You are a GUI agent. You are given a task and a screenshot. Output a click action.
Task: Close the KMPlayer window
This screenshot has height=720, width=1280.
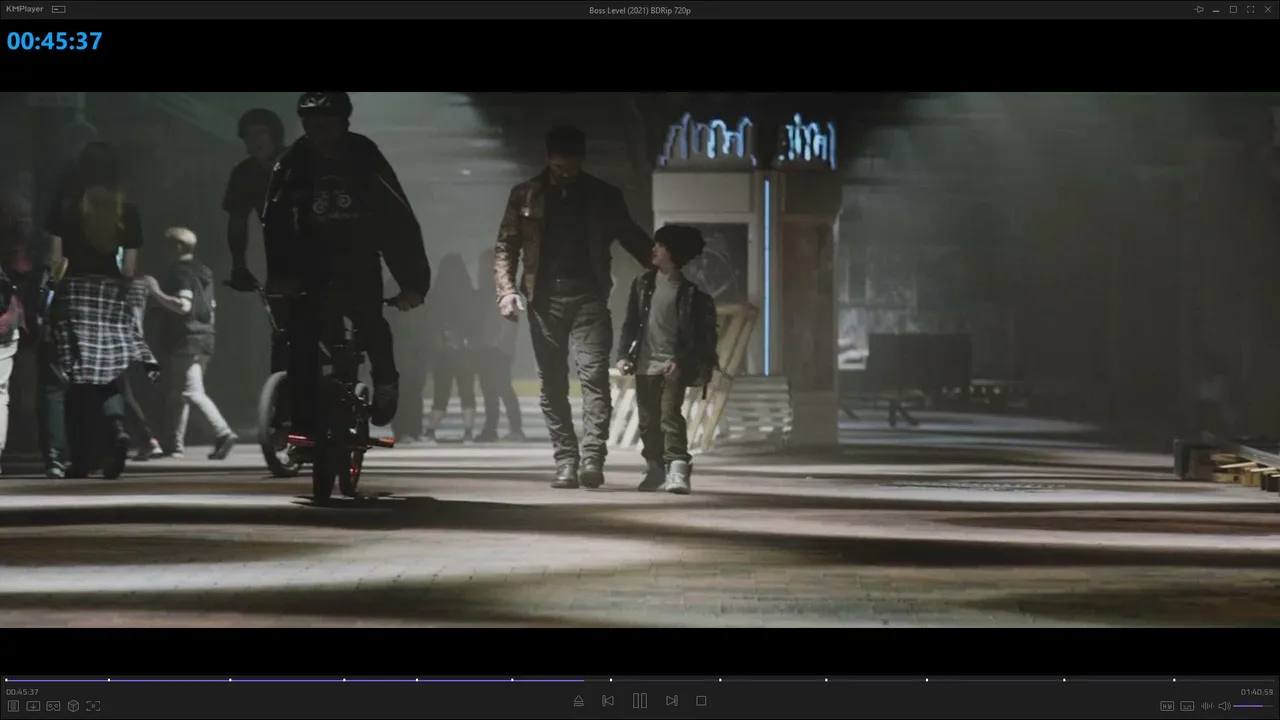1267,9
